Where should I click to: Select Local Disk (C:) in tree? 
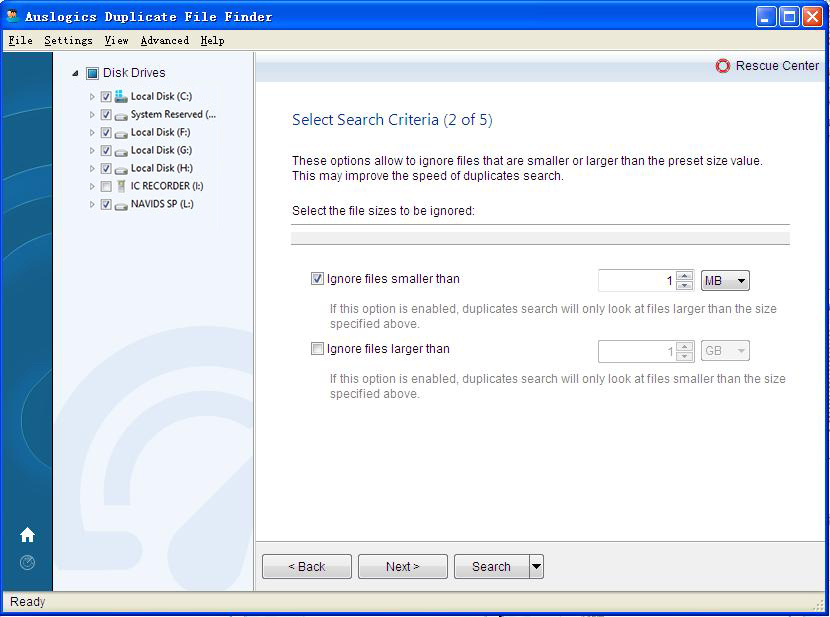pyautogui.click(x=161, y=97)
